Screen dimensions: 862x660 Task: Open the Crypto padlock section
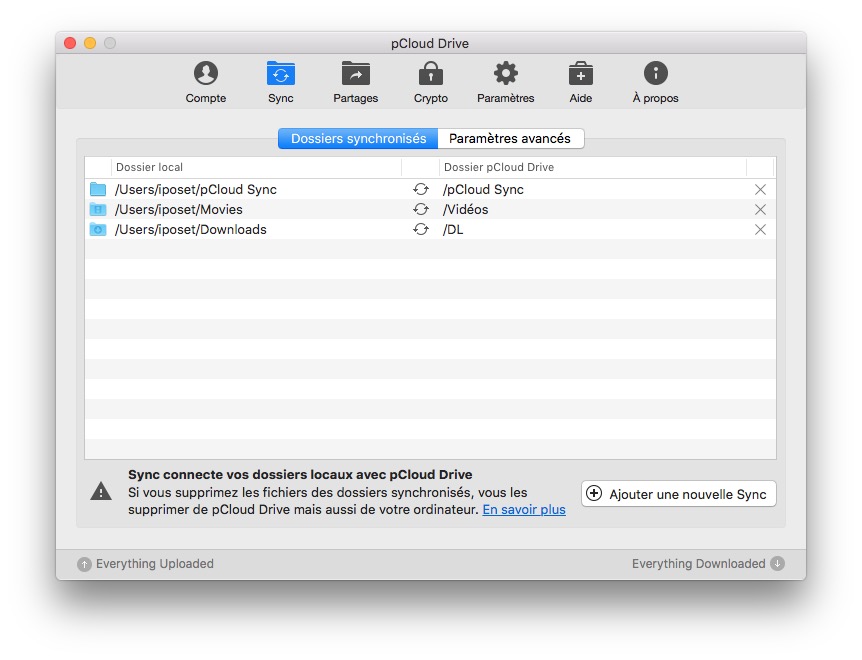point(430,82)
